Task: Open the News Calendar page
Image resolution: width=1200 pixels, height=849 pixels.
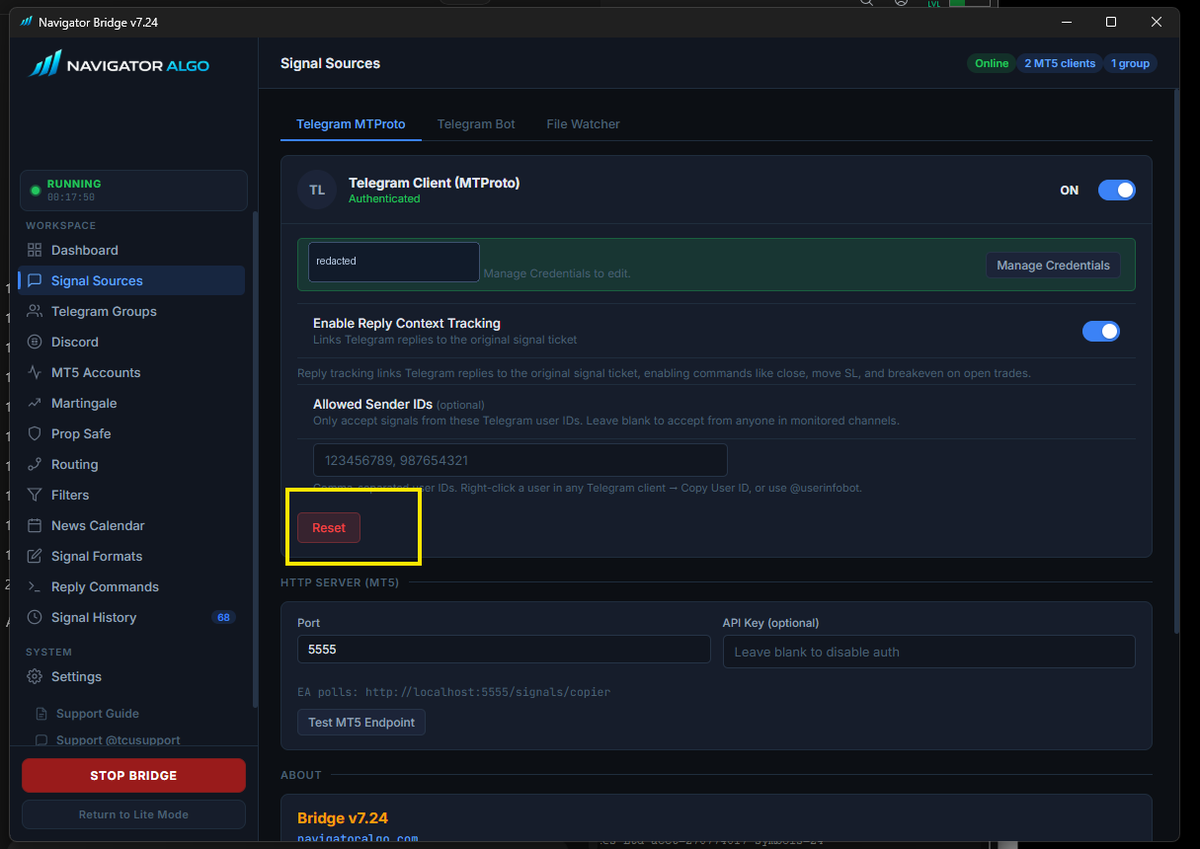Action: [131, 525]
